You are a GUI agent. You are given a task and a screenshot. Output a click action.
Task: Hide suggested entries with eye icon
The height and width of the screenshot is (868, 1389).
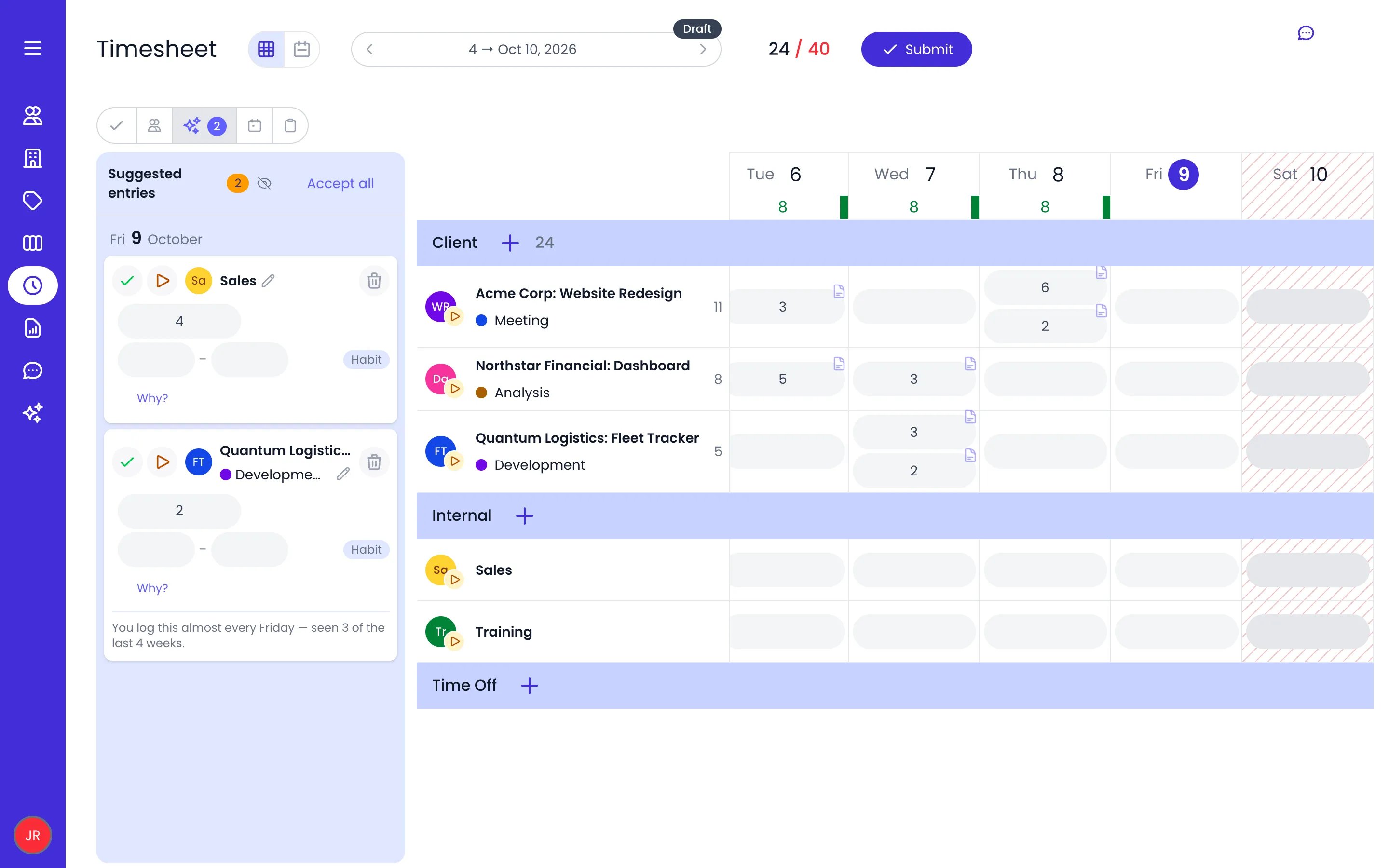[x=265, y=183]
